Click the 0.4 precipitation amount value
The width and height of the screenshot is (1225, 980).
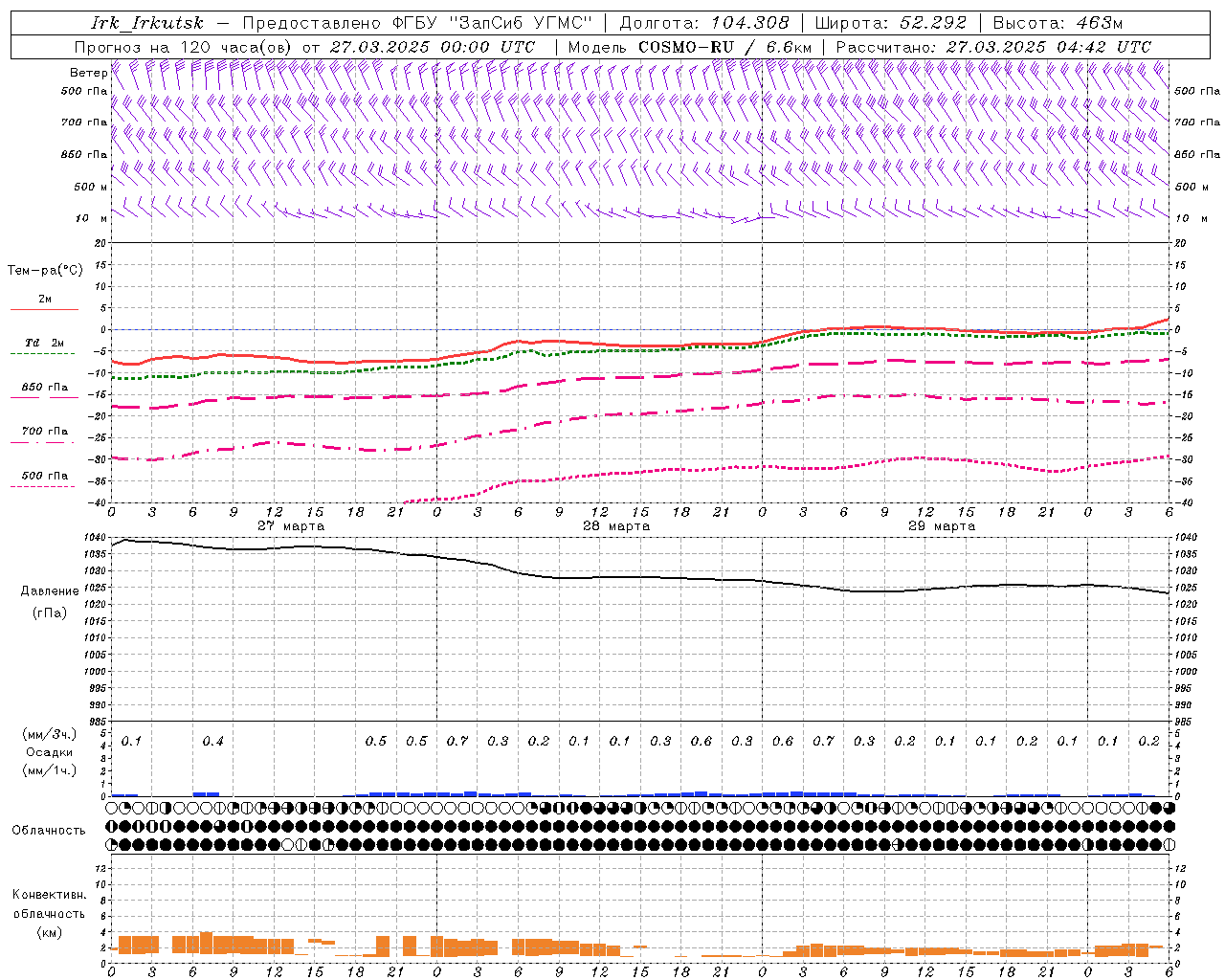[x=213, y=742]
